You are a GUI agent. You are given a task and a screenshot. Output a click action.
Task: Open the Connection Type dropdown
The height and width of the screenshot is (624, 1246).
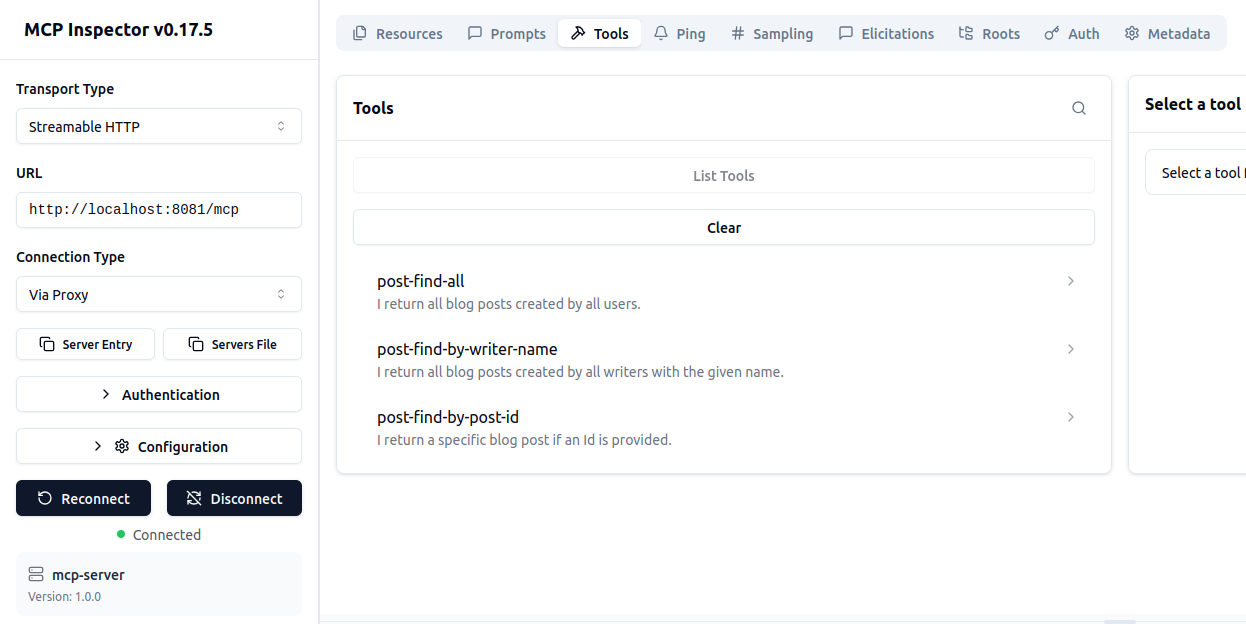159,295
